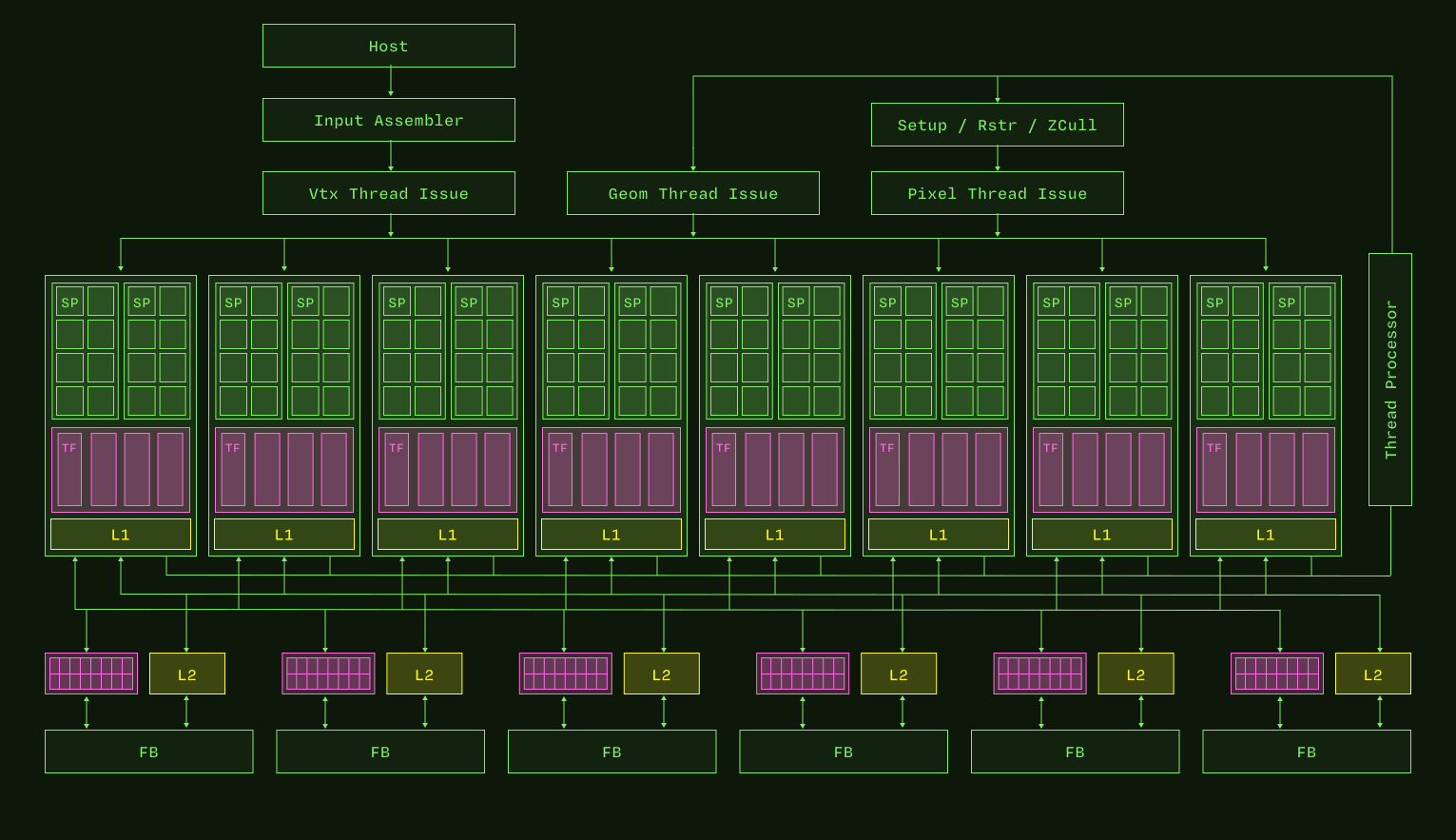Select the L1 block in the leftmost cluster
Viewport: 1456px width, 840px height.
pyautogui.click(x=121, y=535)
